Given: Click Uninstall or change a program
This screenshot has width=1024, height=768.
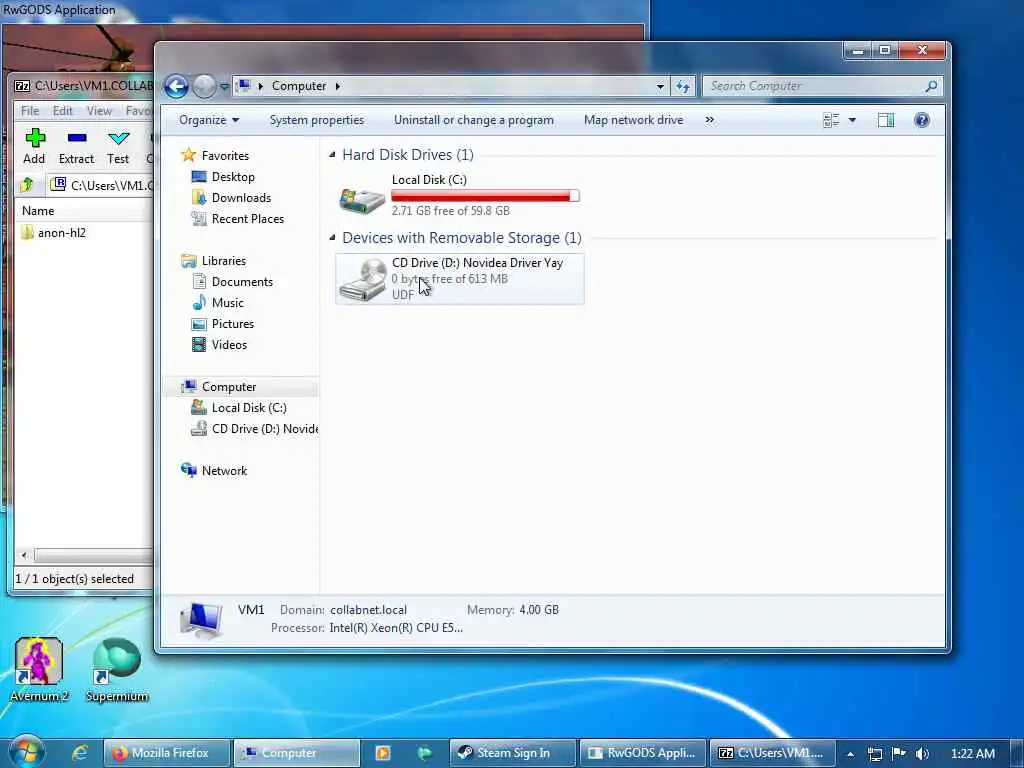Looking at the screenshot, I should click(x=473, y=120).
